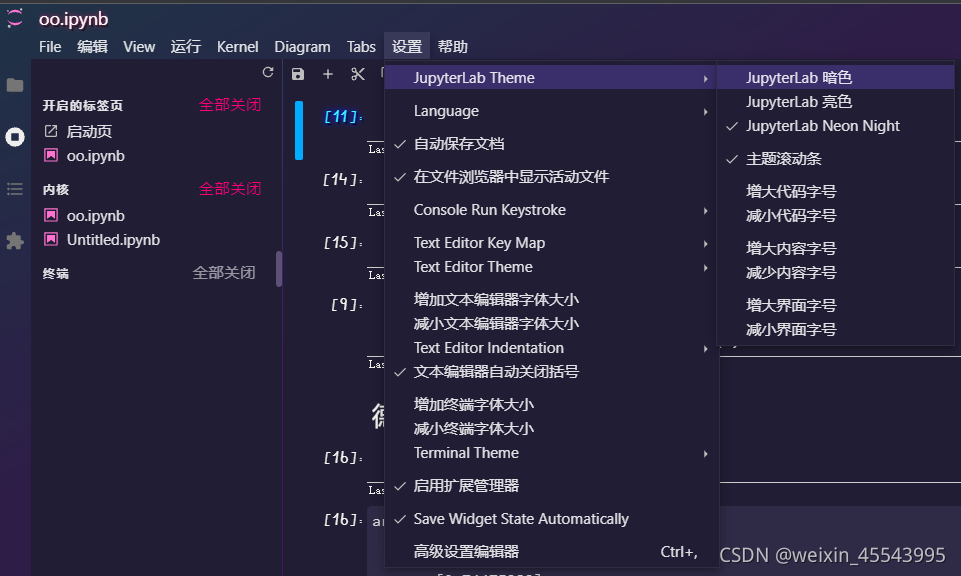Click cell prompt [11]
Screen dimensions: 961x576
click(x=343, y=116)
